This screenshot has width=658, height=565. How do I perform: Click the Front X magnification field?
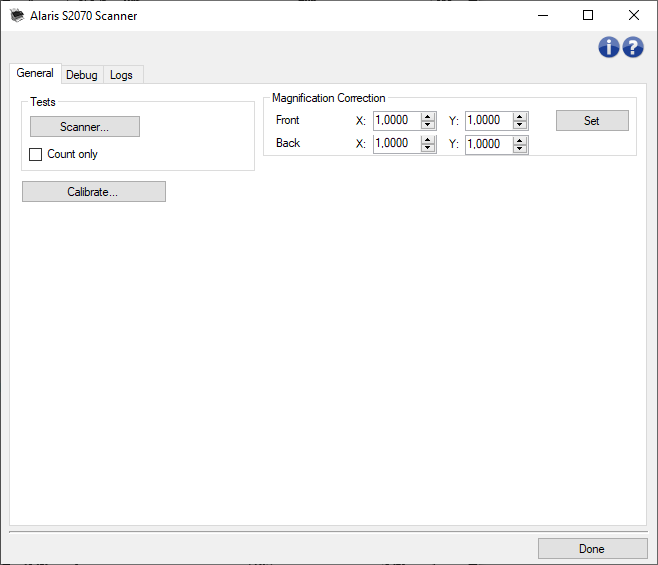[397, 120]
